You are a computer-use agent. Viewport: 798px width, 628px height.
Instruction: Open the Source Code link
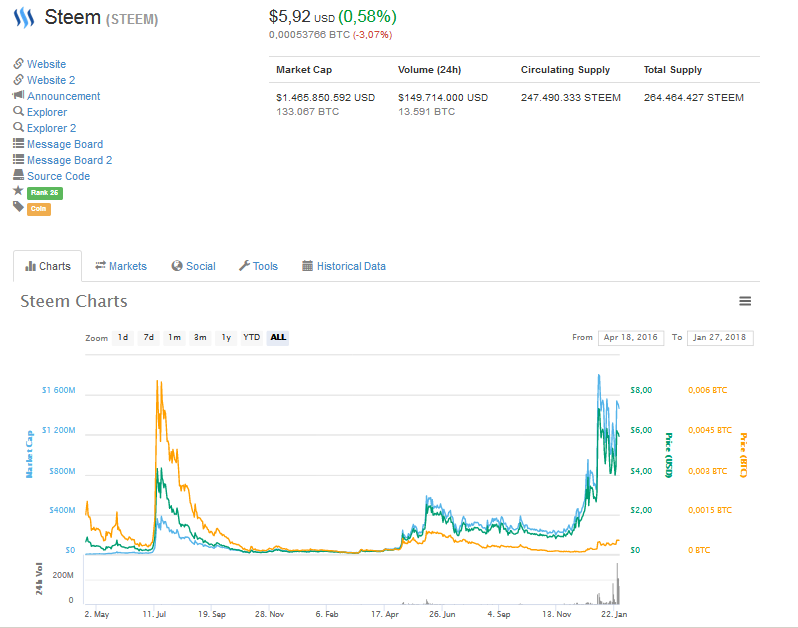click(59, 176)
